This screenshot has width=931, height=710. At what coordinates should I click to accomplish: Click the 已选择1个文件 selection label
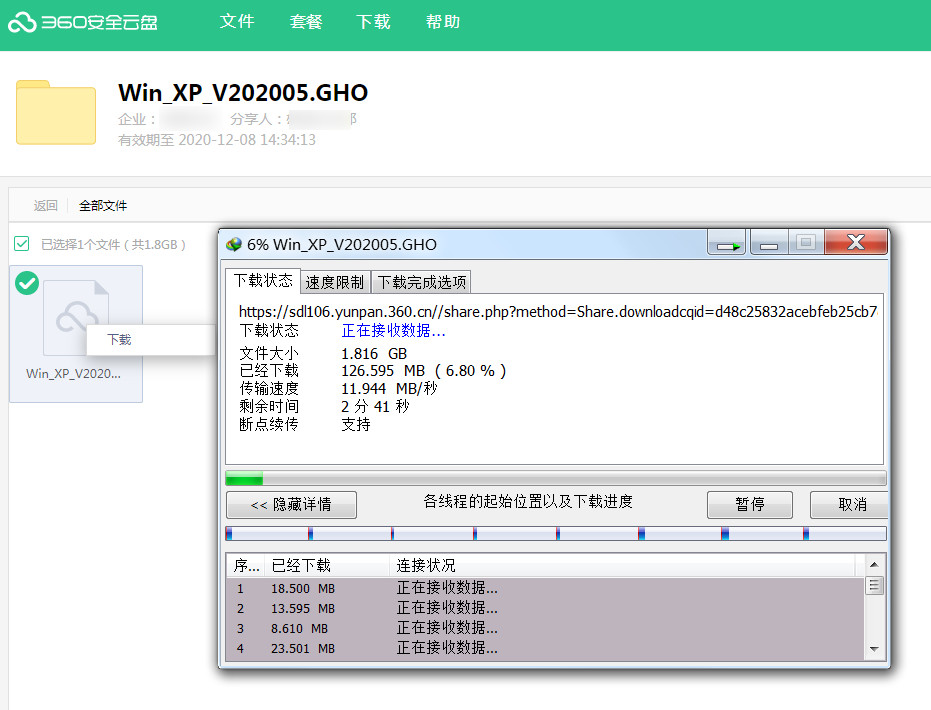coord(113,244)
